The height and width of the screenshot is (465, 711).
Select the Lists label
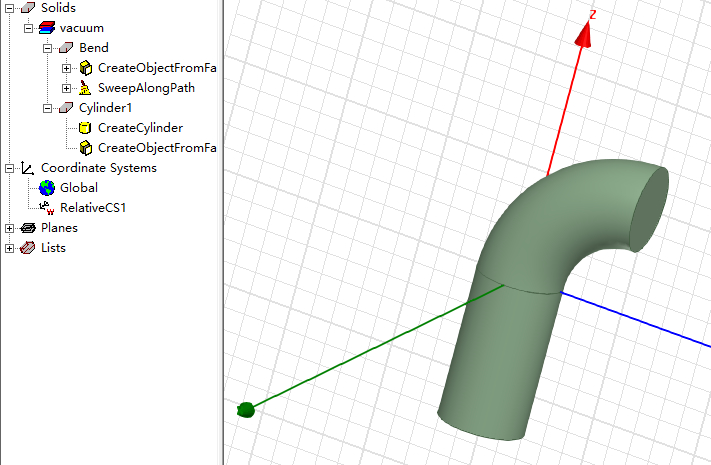[x=54, y=247]
